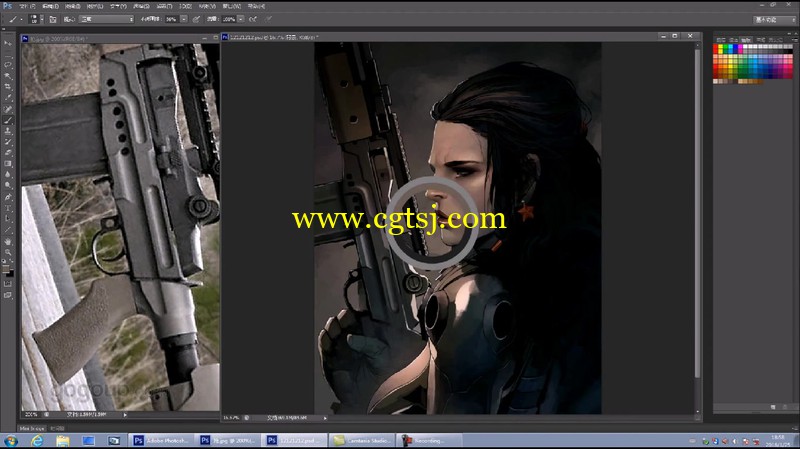Viewport: 800px width, 449px height.
Task: Select the Gradient tool
Action: coord(8,164)
